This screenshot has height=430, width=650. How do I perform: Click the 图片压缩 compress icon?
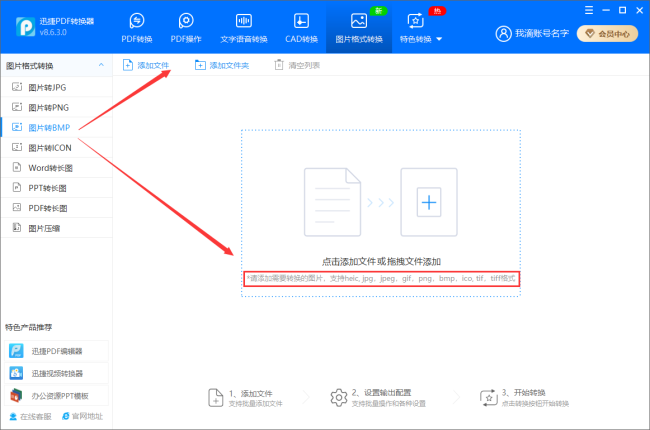point(17,227)
